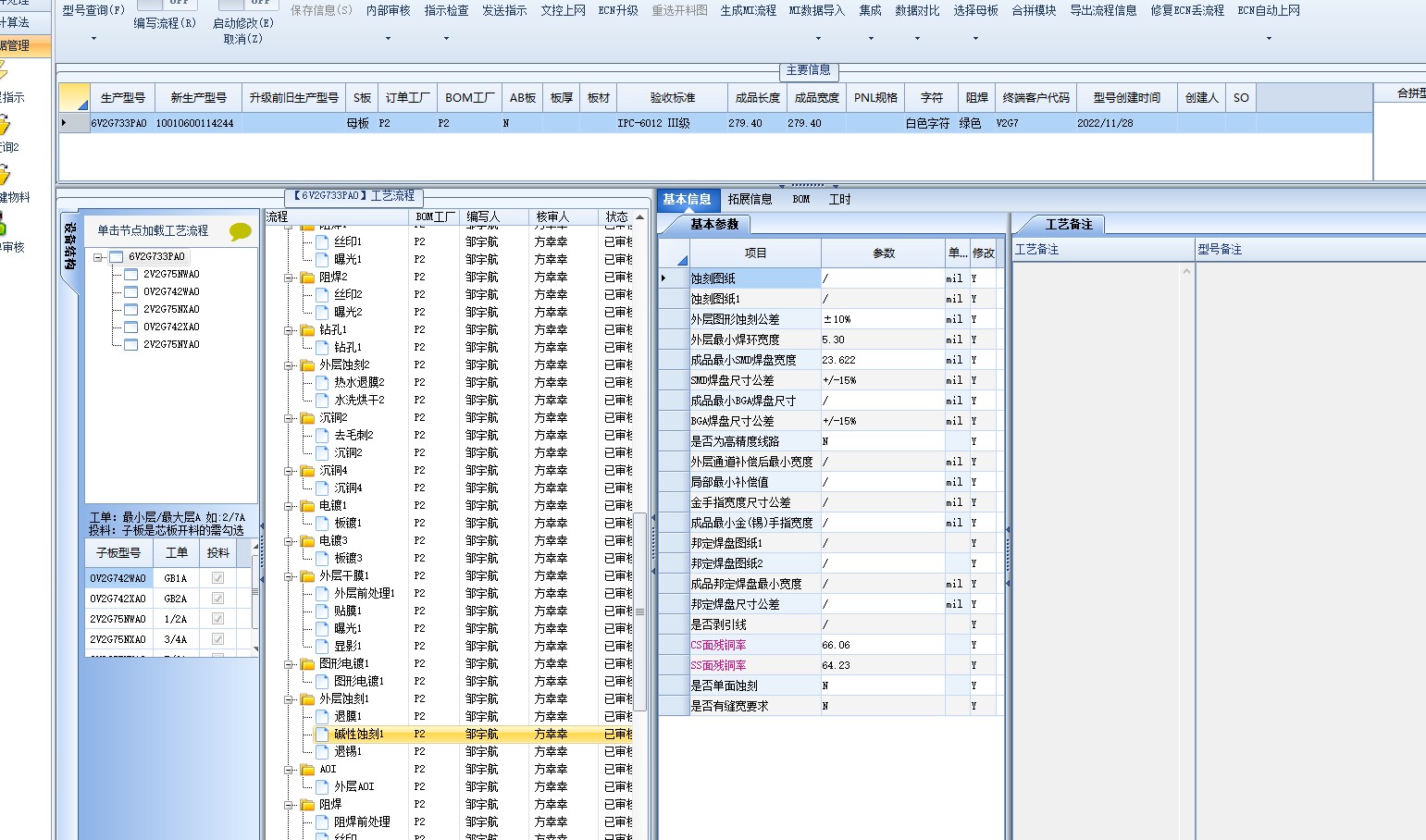This screenshot has width=1426, height=840.
Task: Click the 导出流程信息 button
Action: [1103, 10]
